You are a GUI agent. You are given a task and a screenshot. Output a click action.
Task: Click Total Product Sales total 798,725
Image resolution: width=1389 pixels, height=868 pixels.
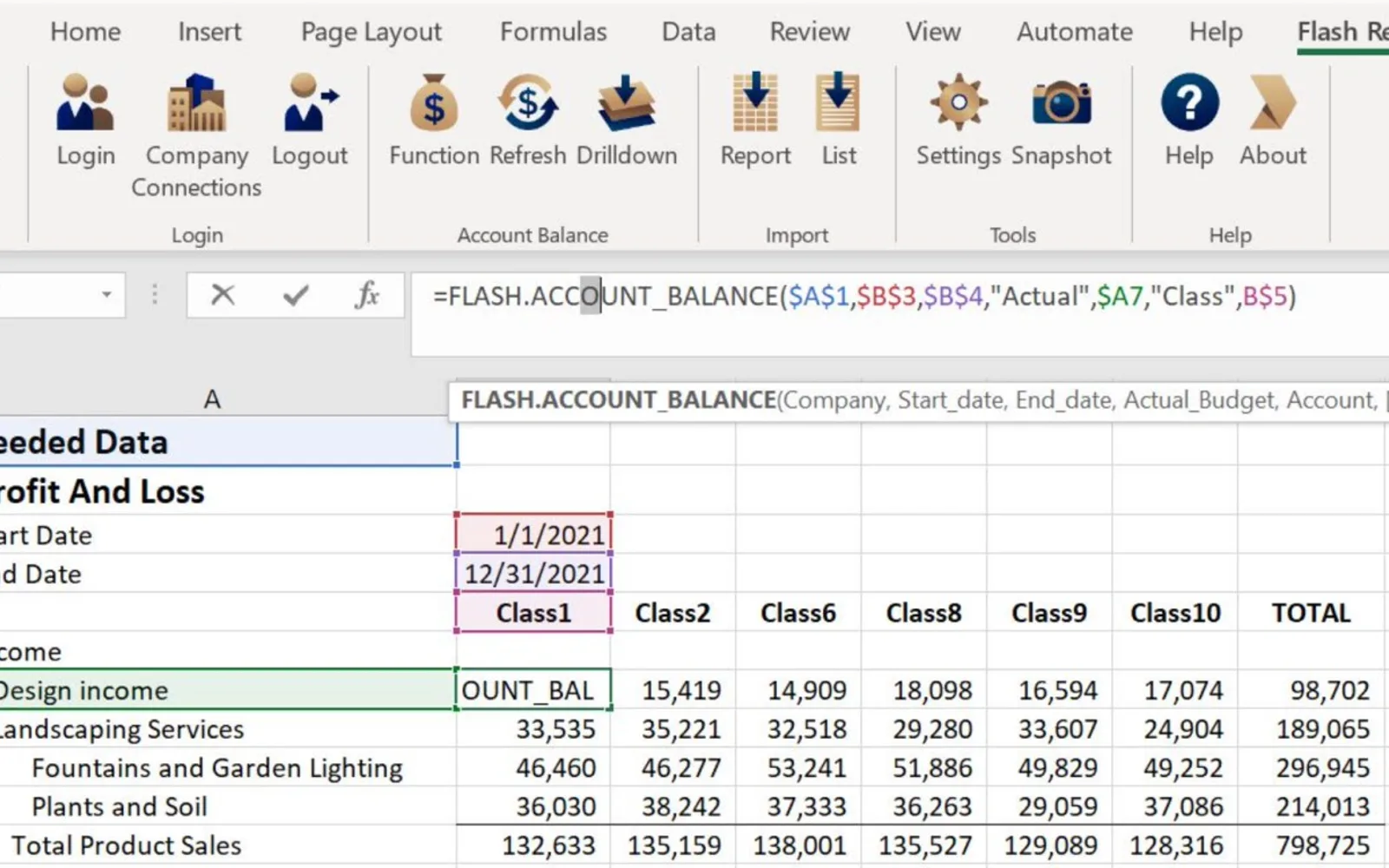tap(1311, 845)
